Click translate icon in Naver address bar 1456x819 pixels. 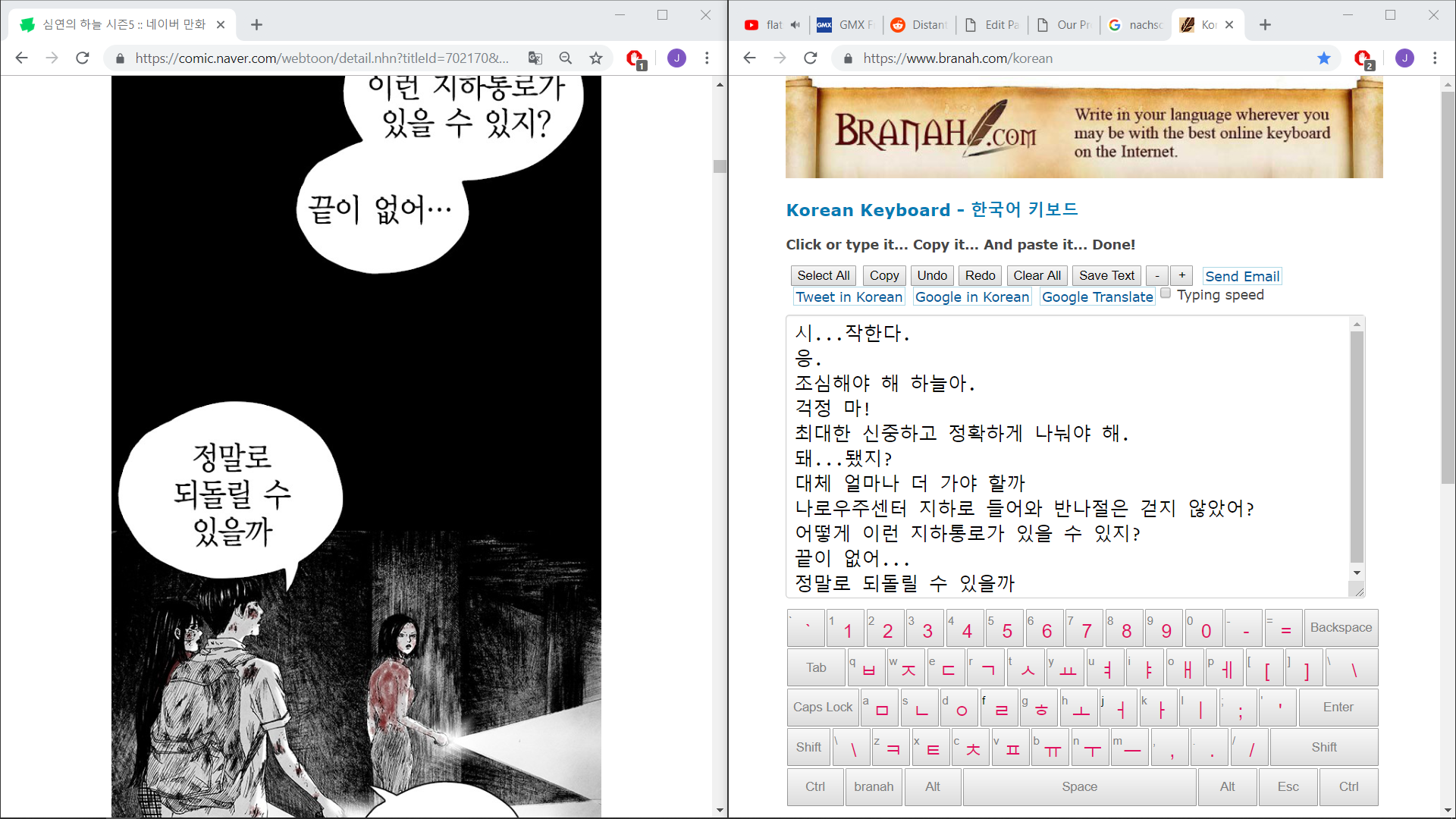[x=535, y=58]
